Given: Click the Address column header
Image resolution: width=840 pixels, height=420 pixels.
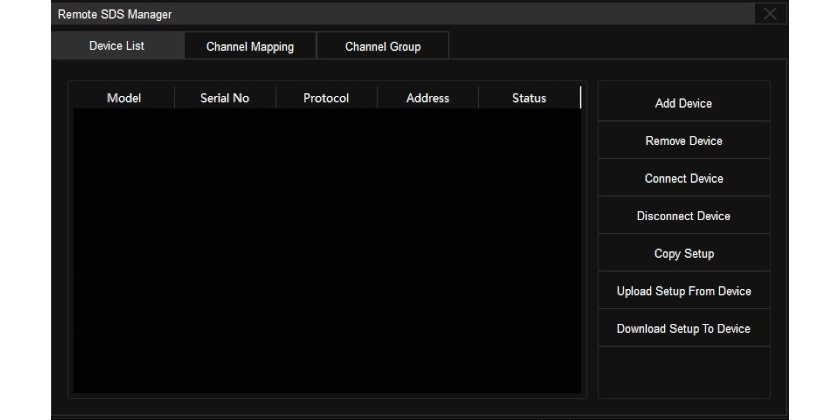Looking at the screenshot, I should click(428, 98).
